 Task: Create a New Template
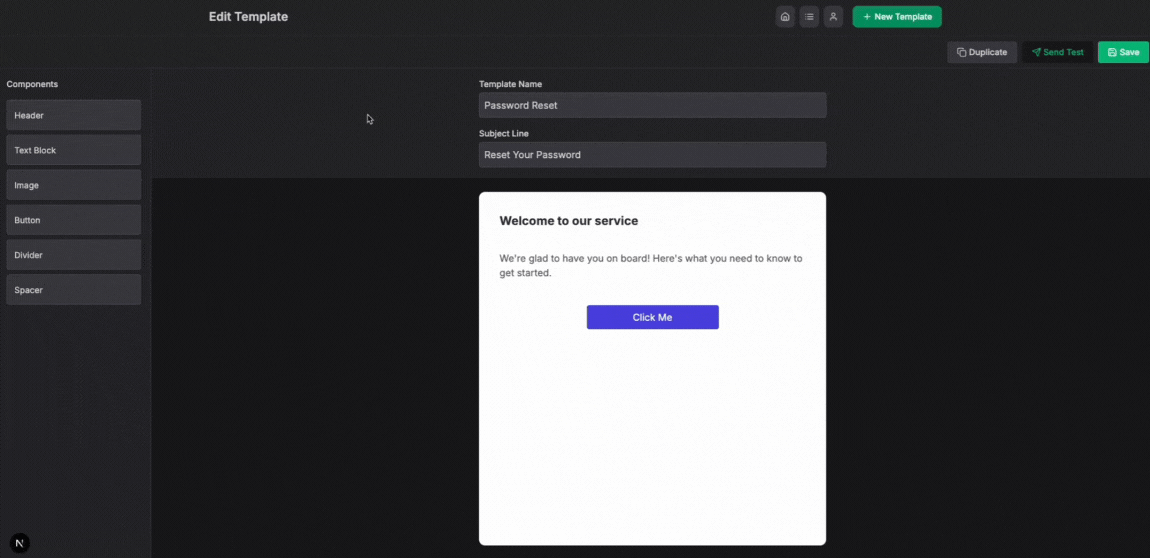pyautogui.click(x=897, y=17)
